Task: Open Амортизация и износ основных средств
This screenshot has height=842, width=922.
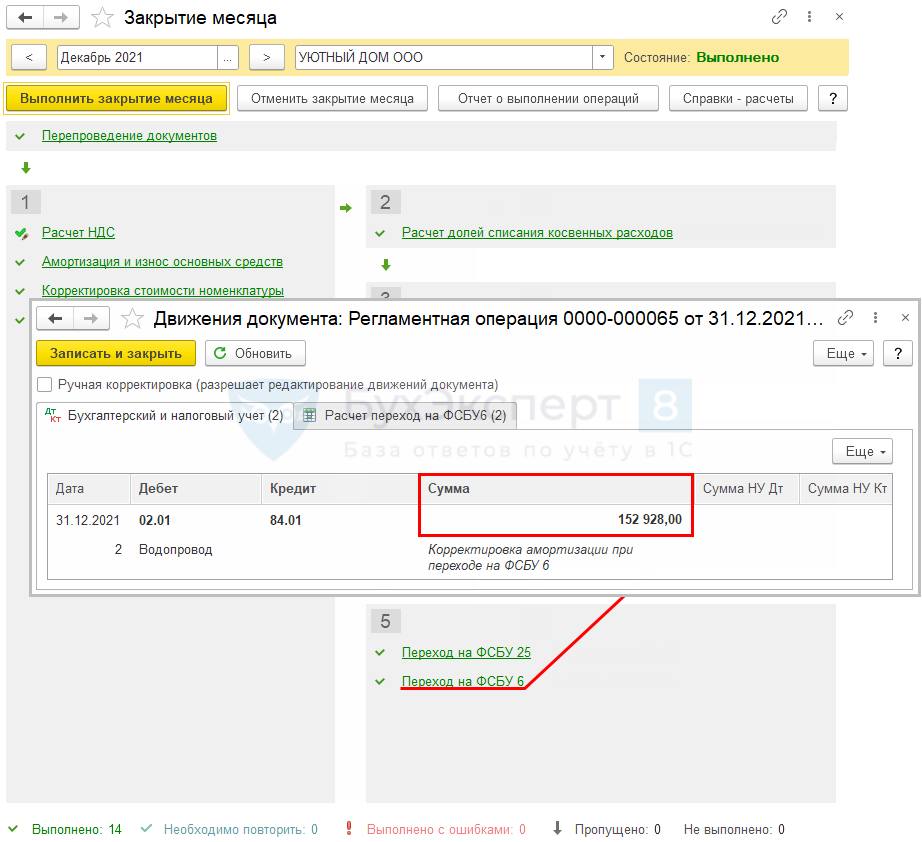Action: tap(162, 262)
